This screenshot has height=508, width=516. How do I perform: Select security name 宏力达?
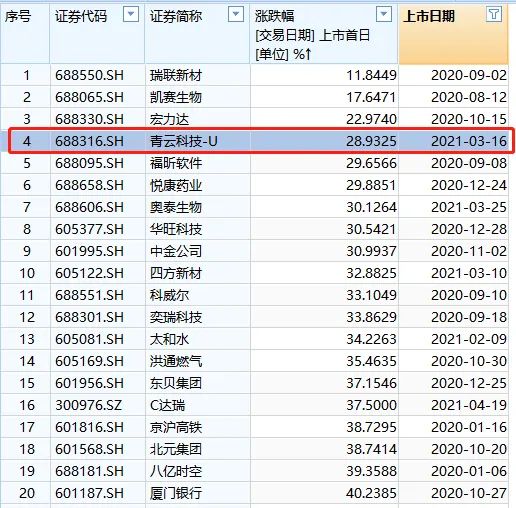169,119
